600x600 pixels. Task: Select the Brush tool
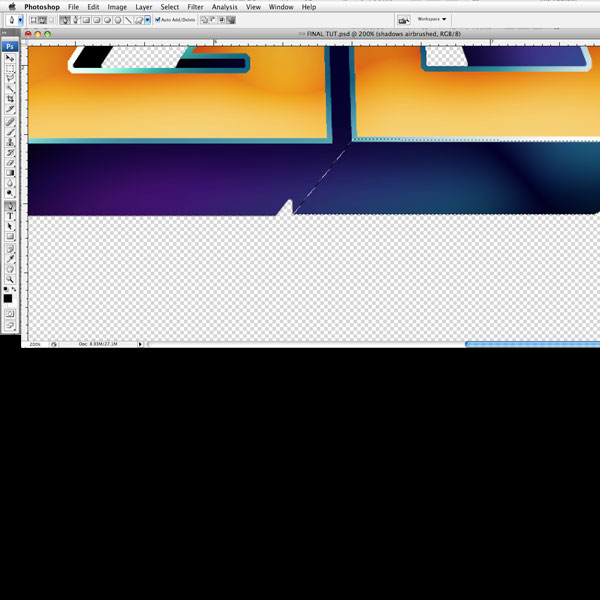click(x=10, y=132)
